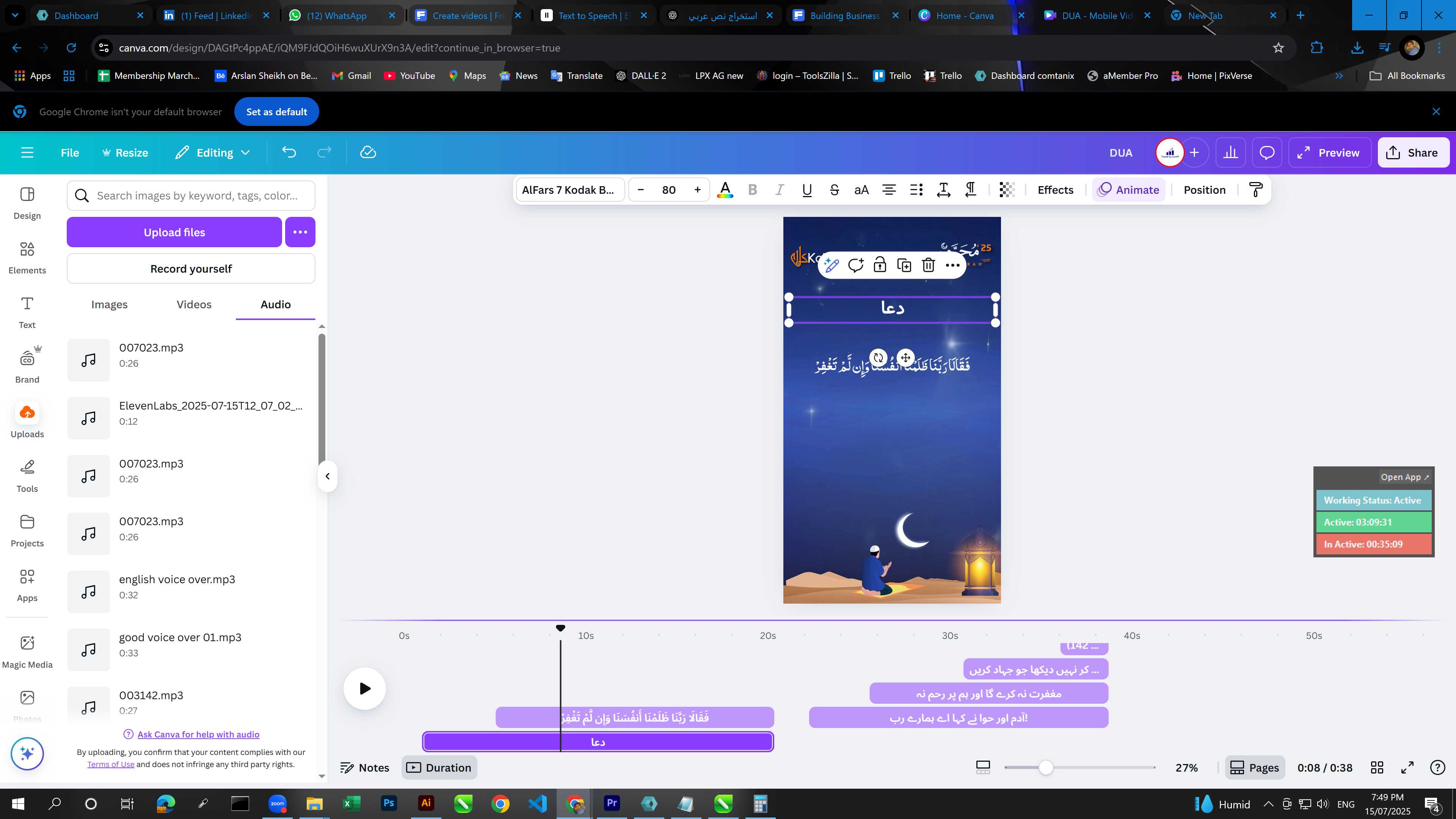1456x819 pixels.
Task: Click Record yourself button
Action: click(191, 268)
